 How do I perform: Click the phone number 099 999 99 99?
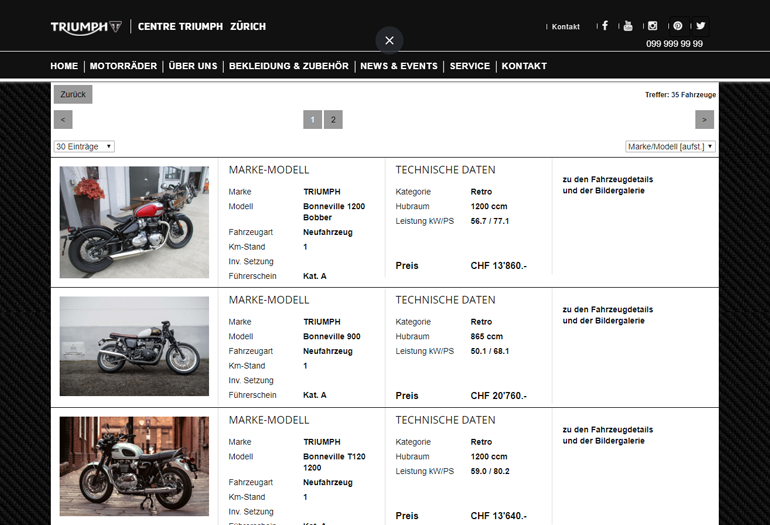[674, 44]
